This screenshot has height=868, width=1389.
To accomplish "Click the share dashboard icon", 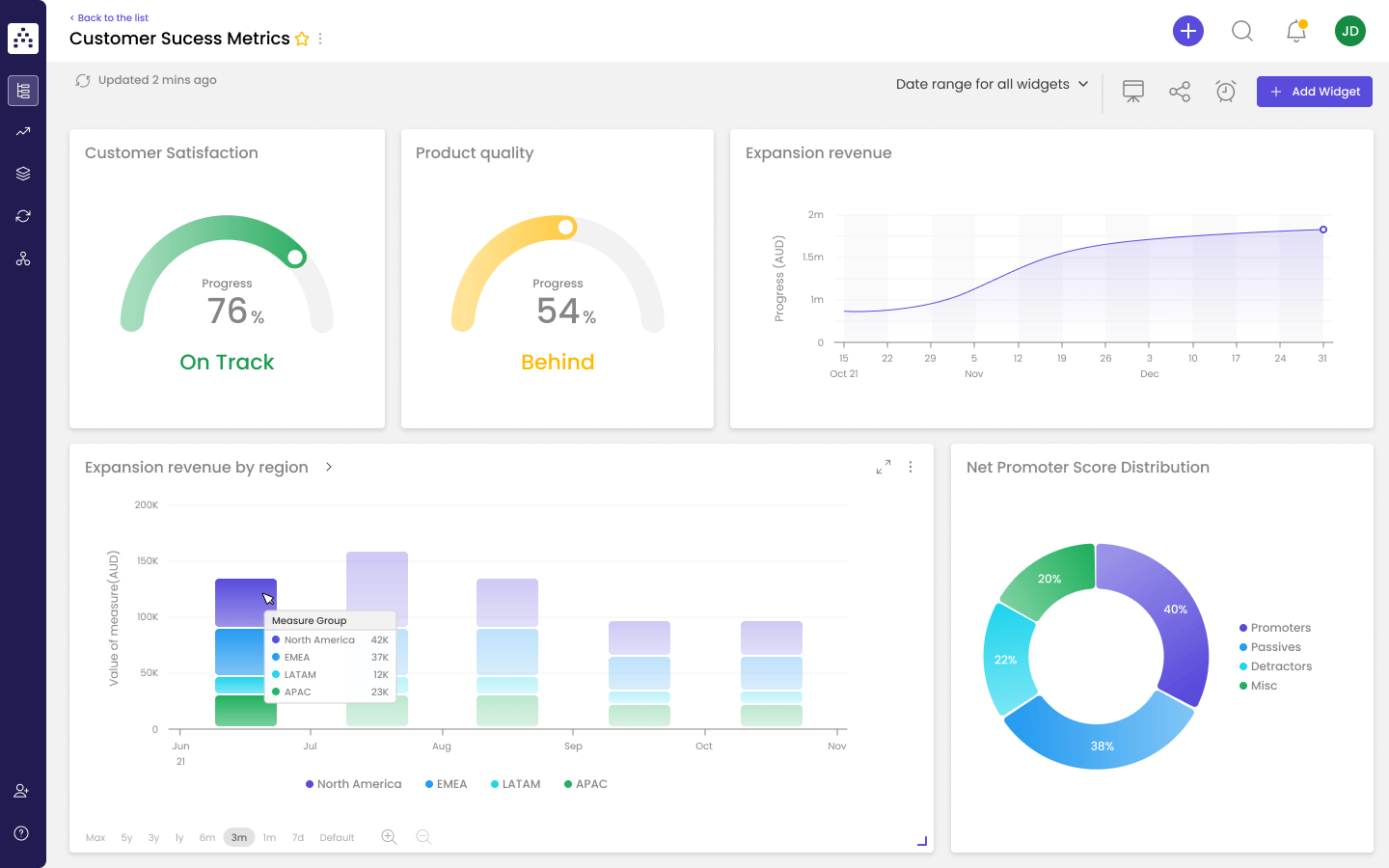I will coord(1180,92).
